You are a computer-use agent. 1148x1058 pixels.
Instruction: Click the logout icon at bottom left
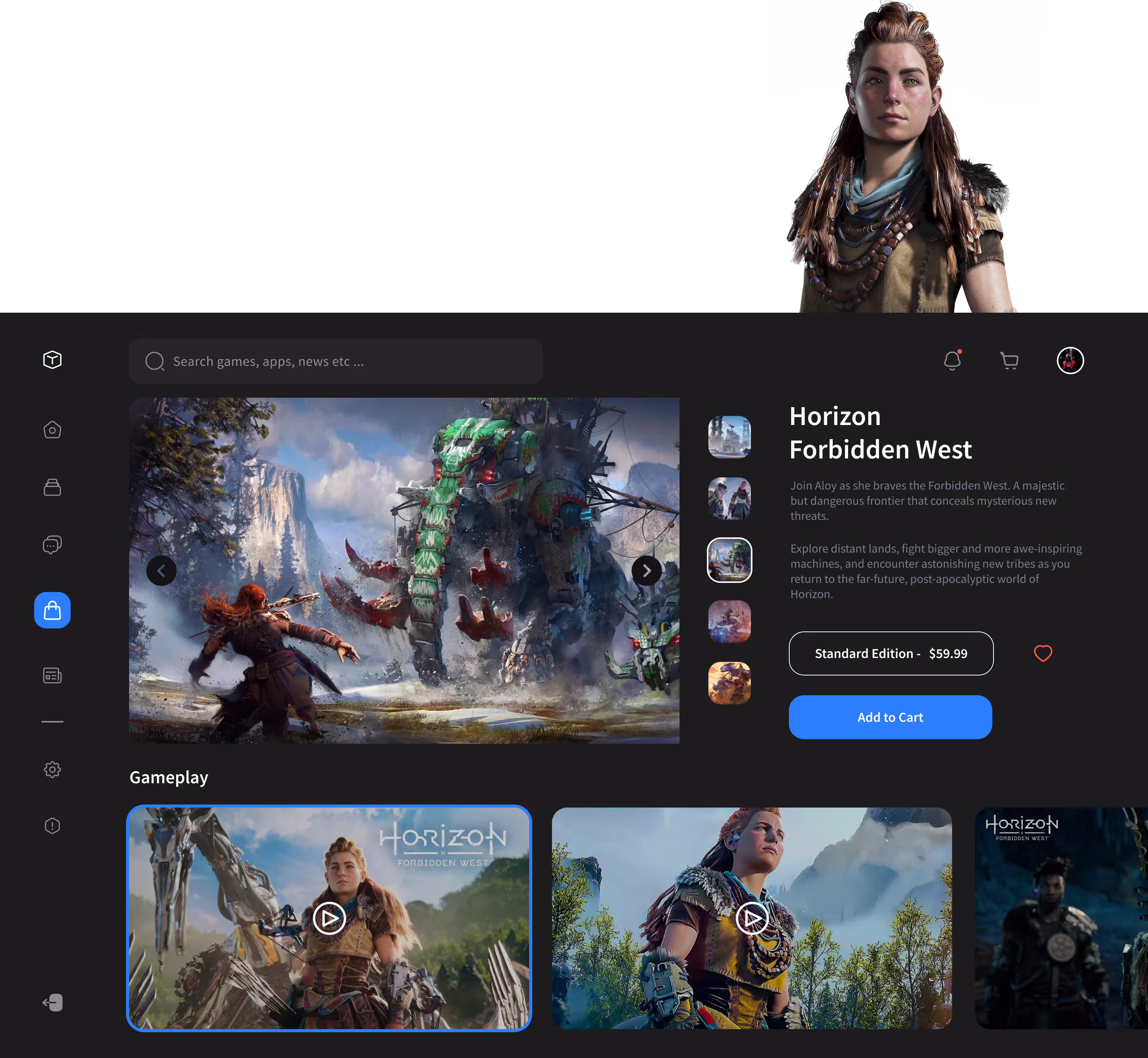[x=52, y=1003]
